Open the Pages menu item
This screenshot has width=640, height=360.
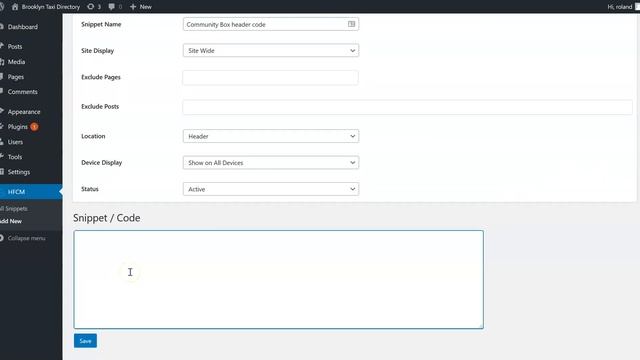[16, 77]
